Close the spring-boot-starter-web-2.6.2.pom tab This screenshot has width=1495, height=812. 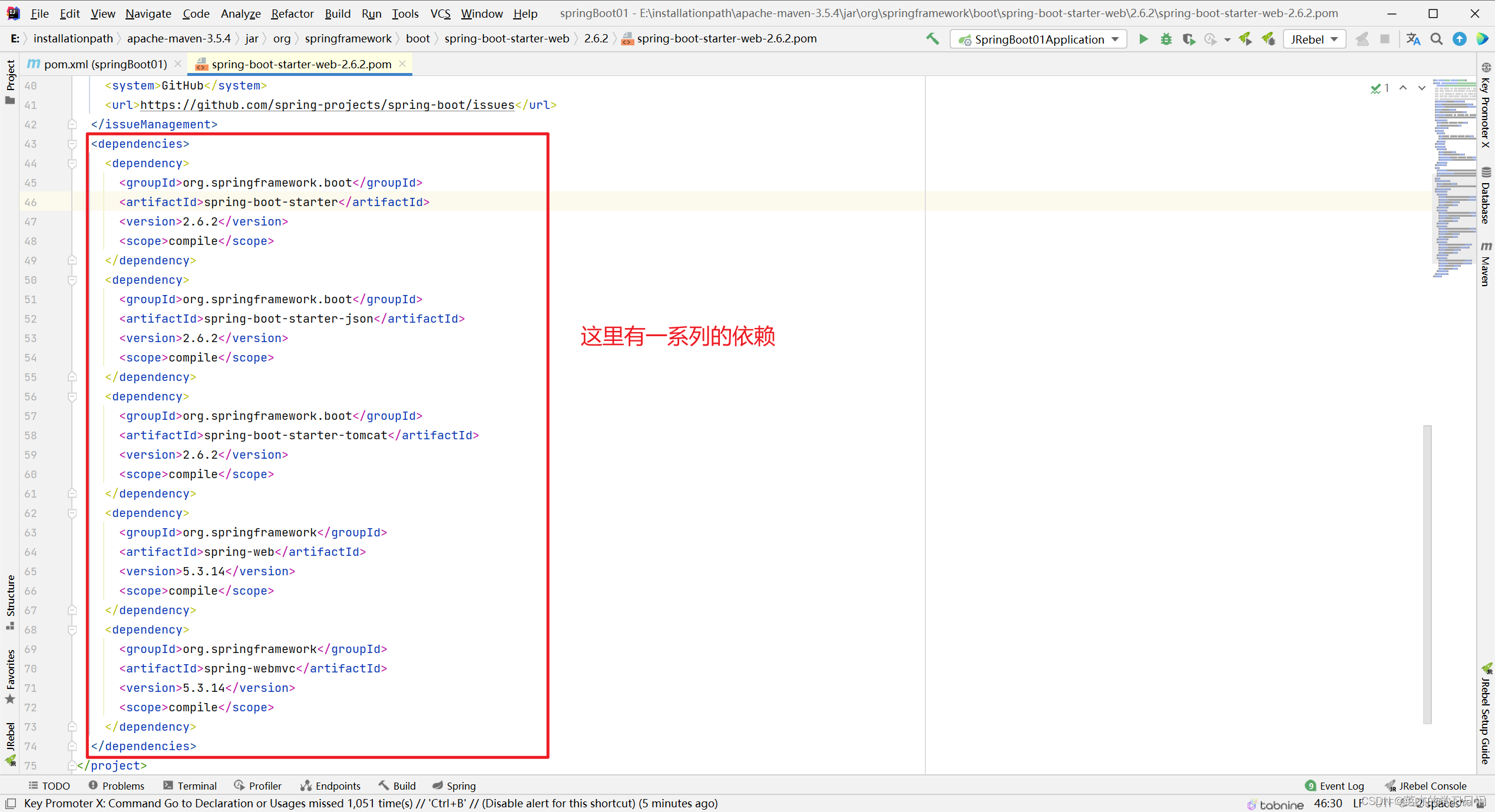[x=402, y=64]
